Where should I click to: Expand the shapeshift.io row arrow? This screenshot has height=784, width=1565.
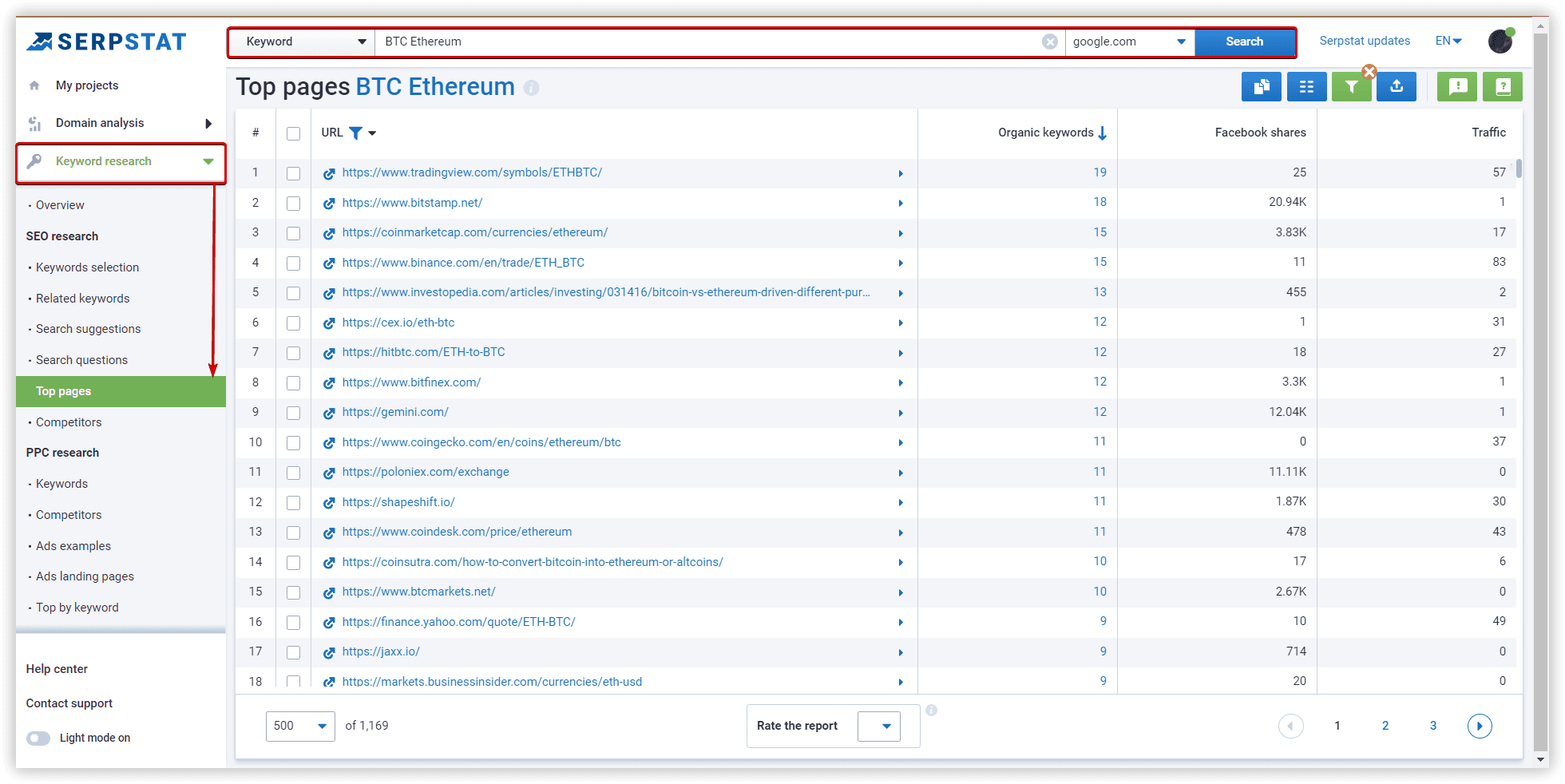click(x=901, y=503)
